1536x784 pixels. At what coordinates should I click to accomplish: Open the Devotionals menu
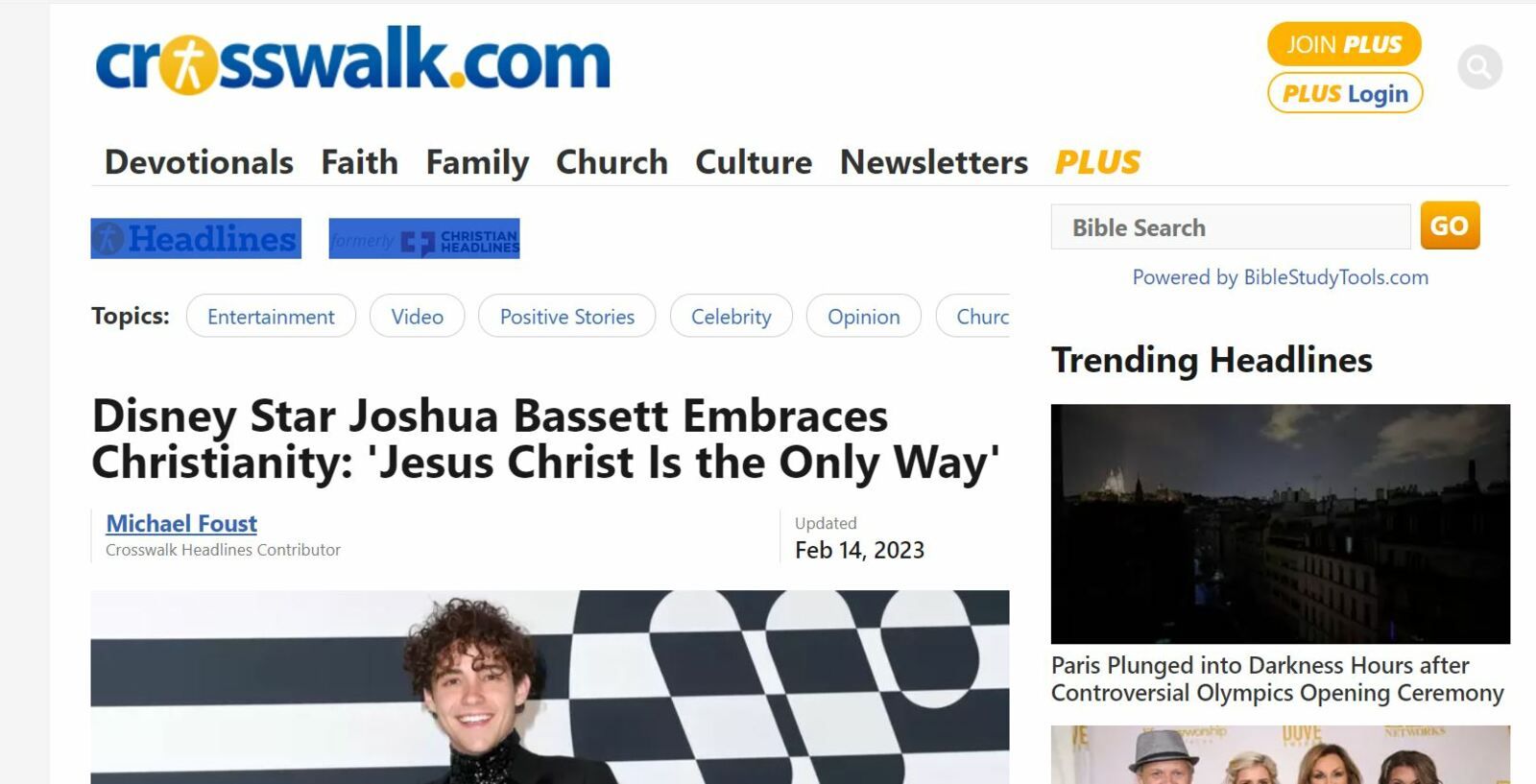(199, 162)
